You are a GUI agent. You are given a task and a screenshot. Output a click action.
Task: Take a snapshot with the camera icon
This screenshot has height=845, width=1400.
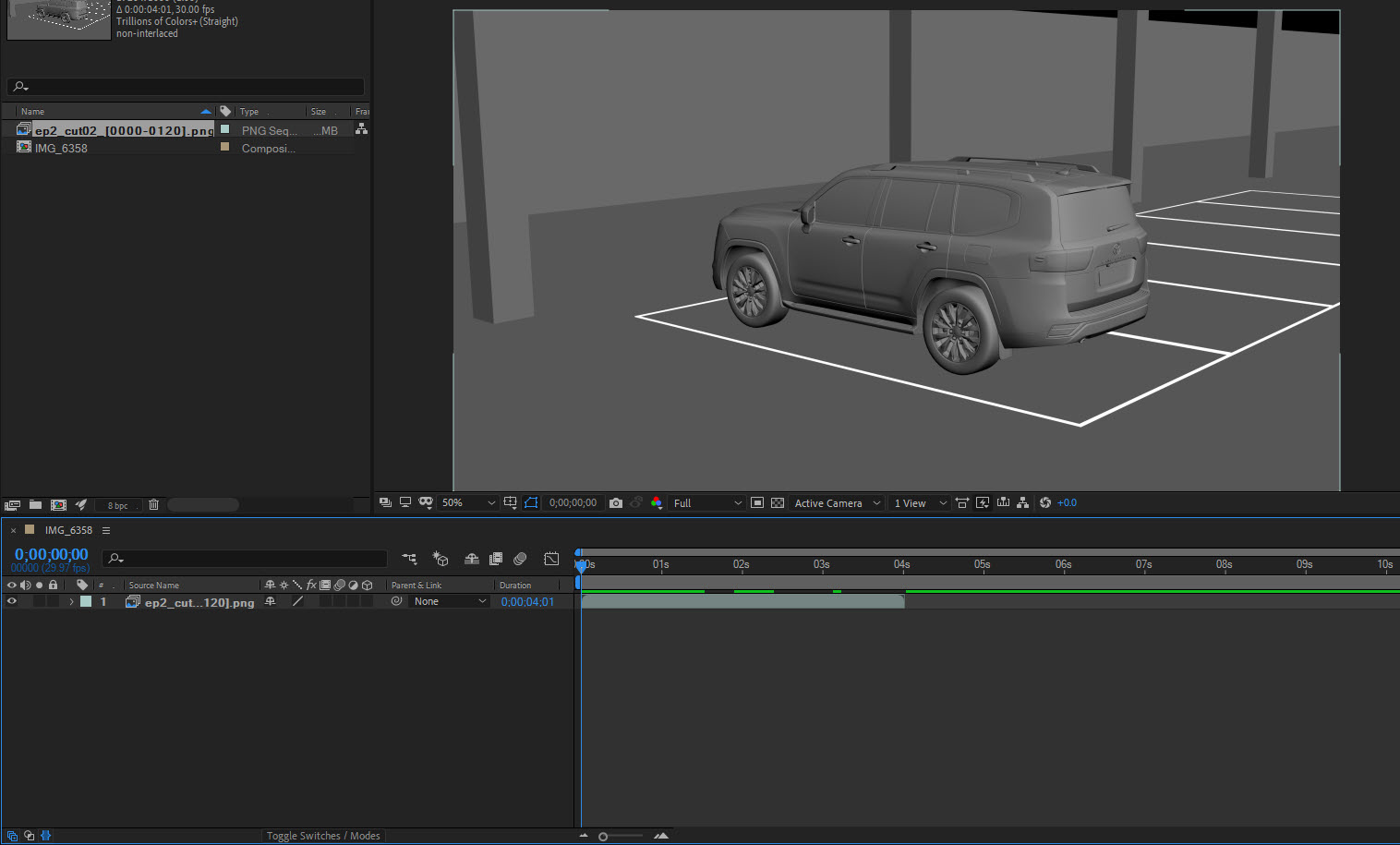click(616, 503)
